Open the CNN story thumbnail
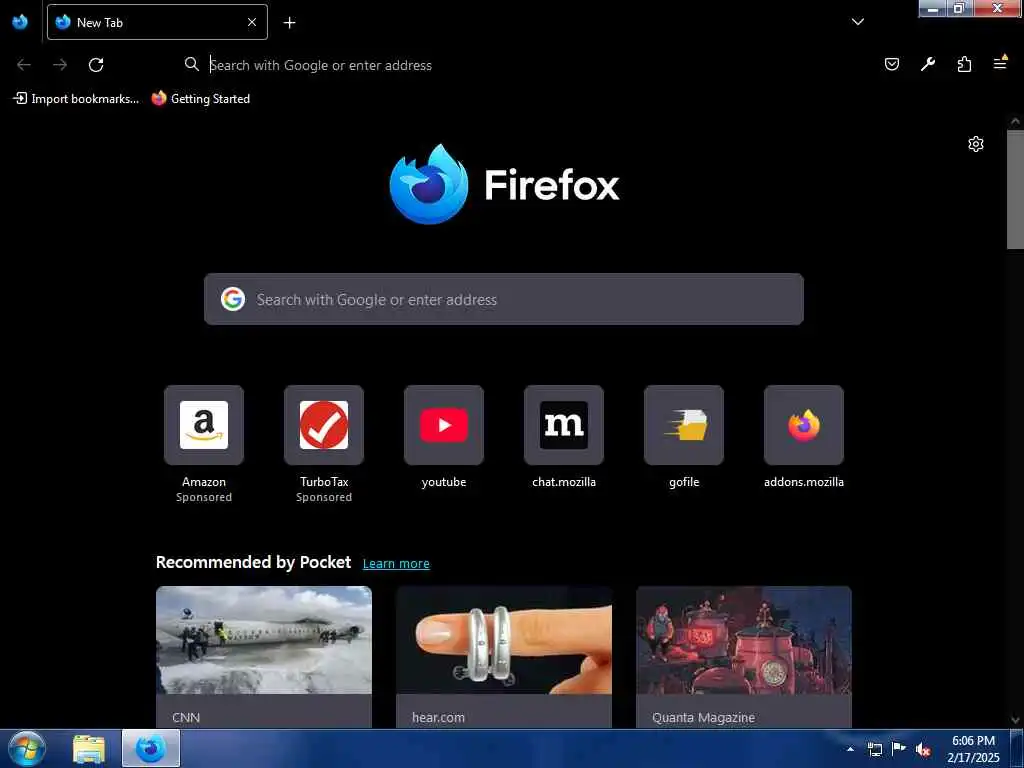The image size is (1024, 768). point(264,640)
